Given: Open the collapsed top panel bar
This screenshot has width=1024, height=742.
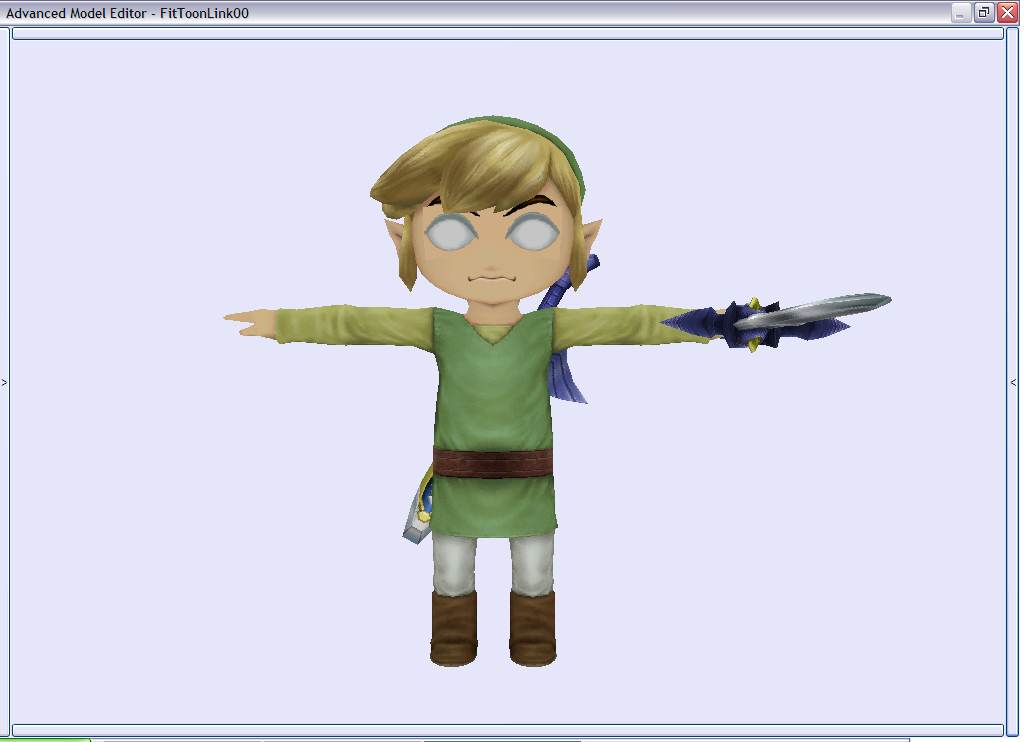Looking at the screenshot, I should [x=507, y=33].
